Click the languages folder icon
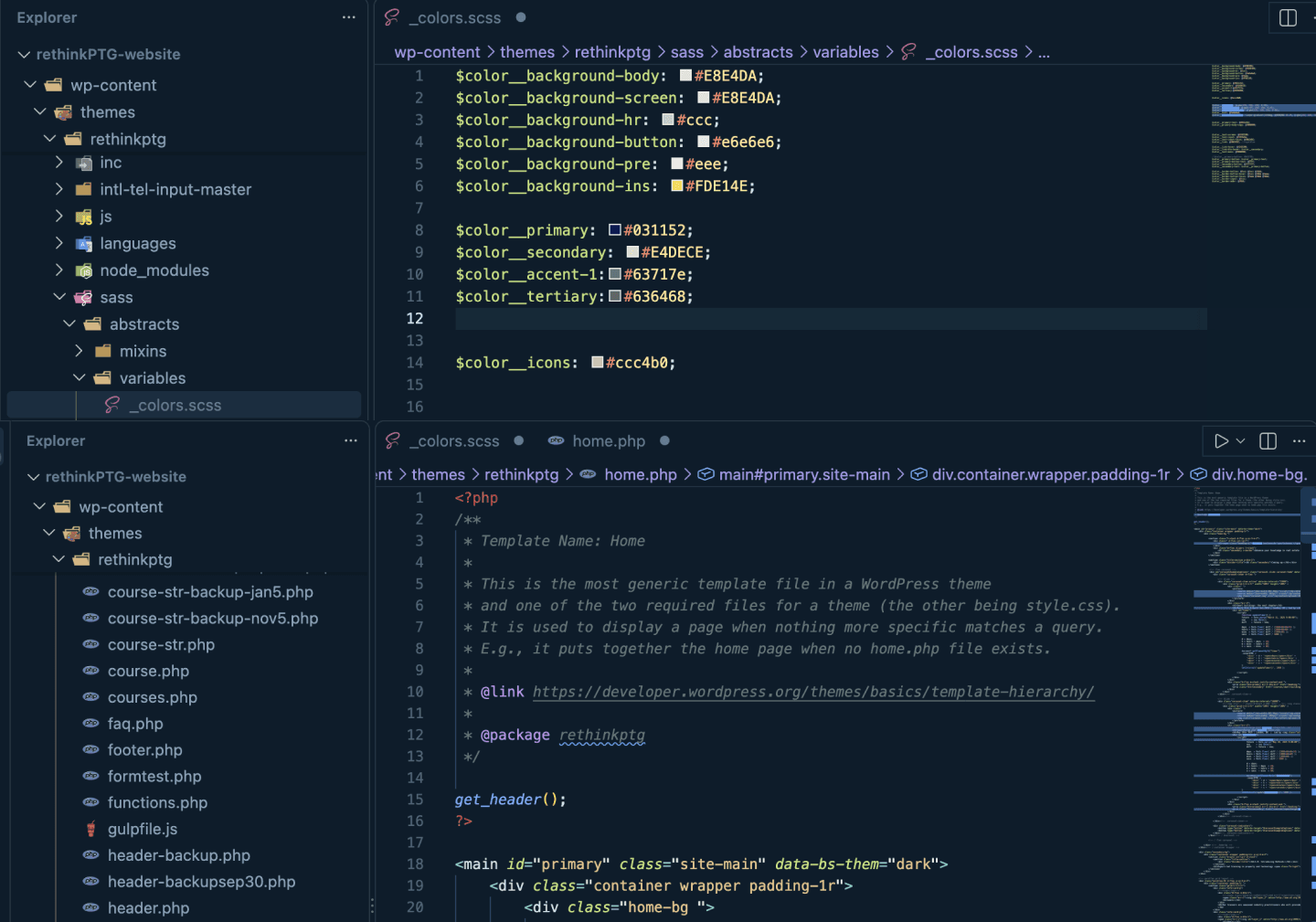1316x922 pixels. tap(83, 244)
